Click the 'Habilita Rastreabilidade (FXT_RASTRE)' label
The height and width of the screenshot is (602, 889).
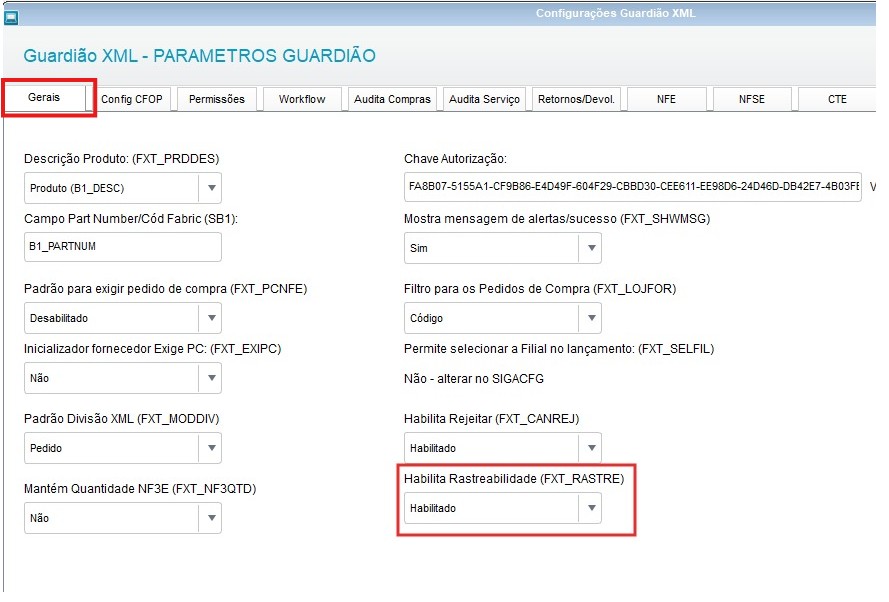pos(514,478)
